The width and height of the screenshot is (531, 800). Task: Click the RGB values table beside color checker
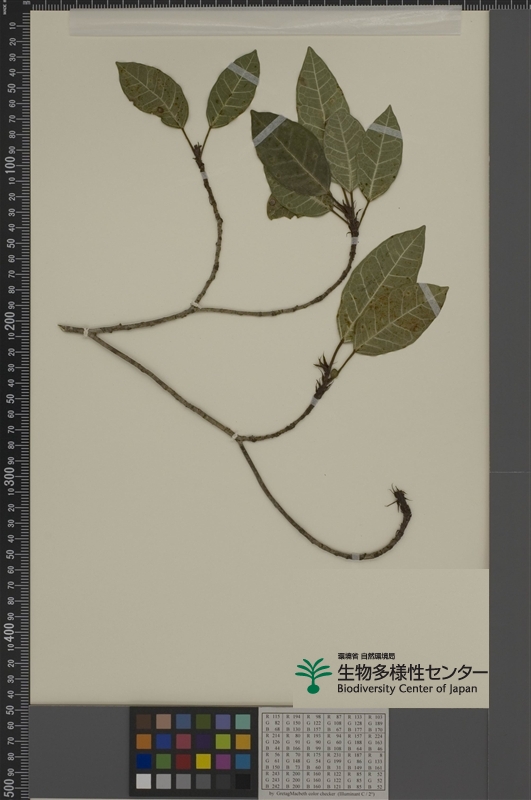click(x=324, y=751)
